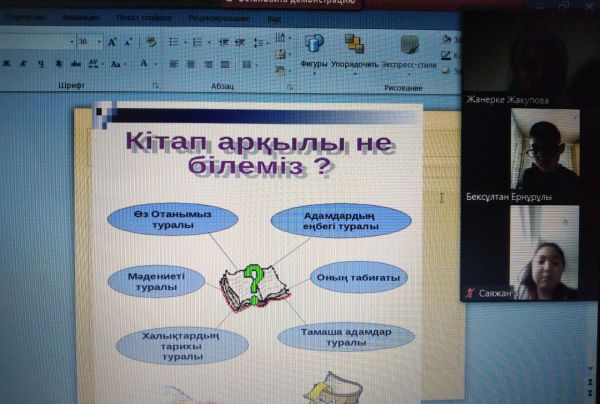
Task: Select the Оның табиғаты oval shape
Action: 357,277
